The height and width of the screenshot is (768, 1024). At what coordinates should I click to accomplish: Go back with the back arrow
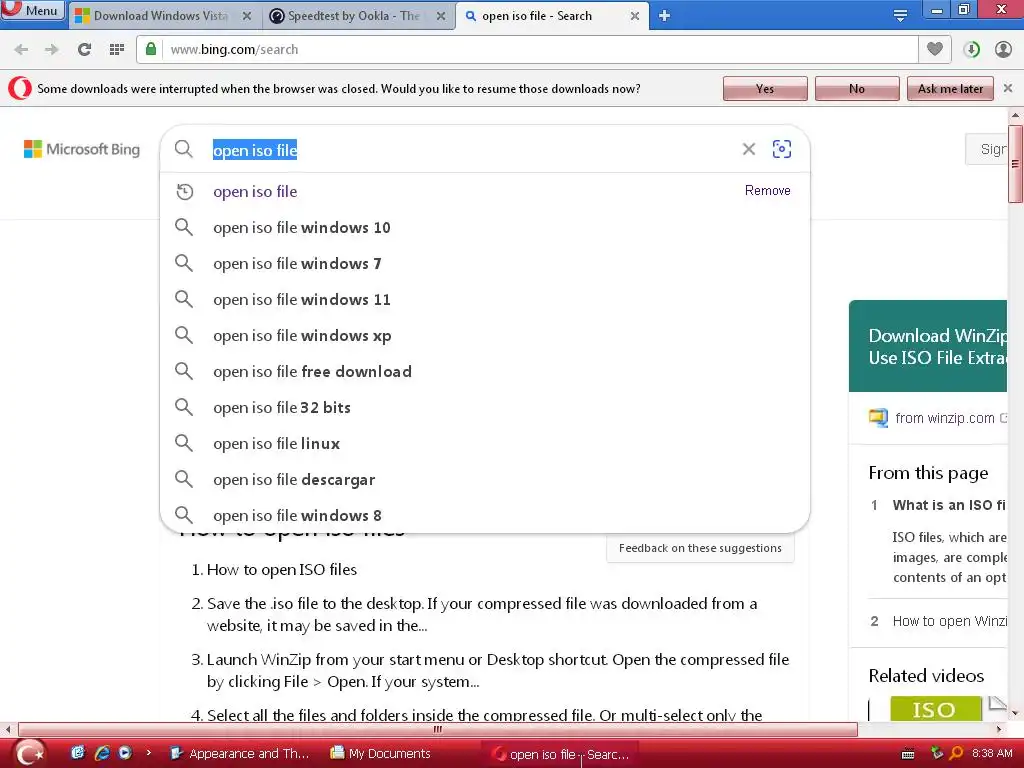click(21, 50)
